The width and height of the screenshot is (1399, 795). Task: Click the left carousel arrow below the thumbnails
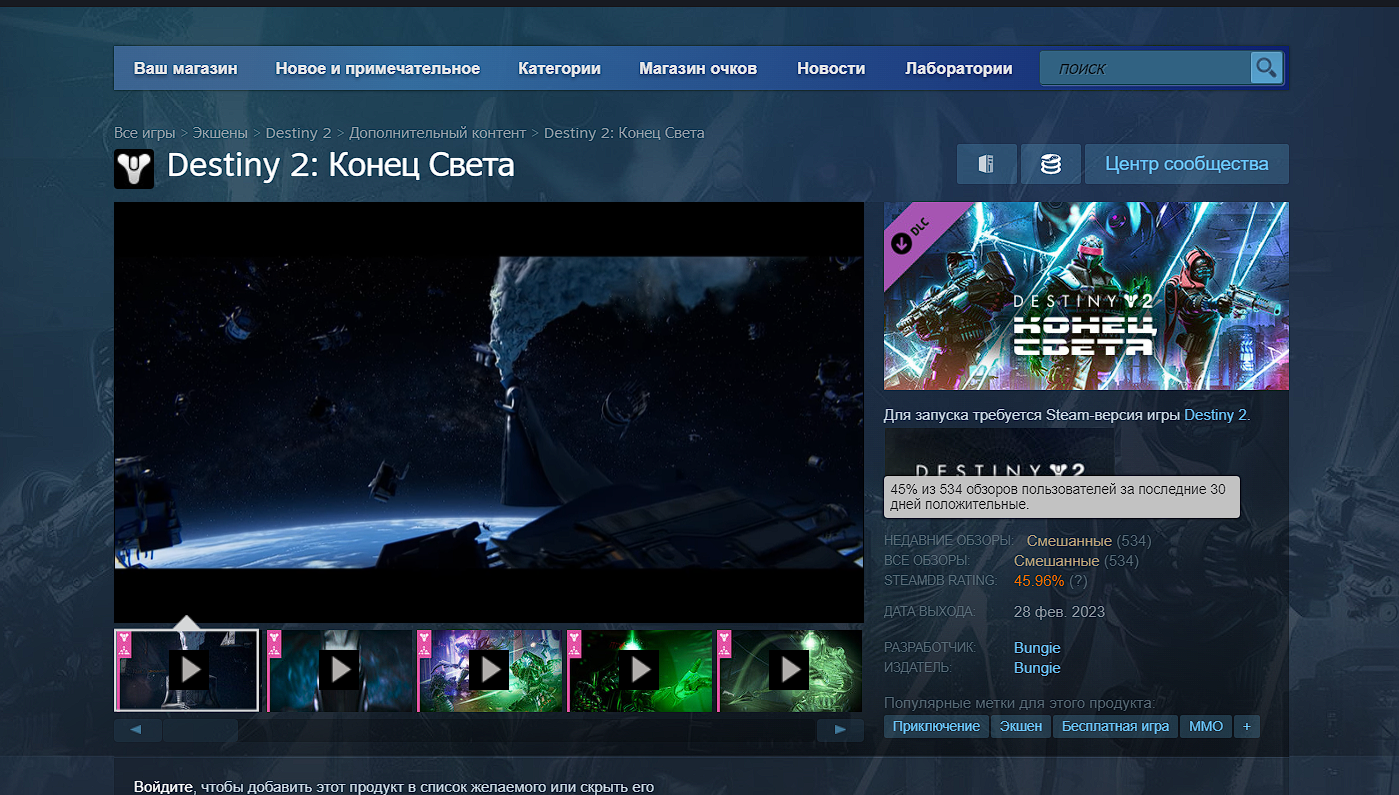point(137,729)
